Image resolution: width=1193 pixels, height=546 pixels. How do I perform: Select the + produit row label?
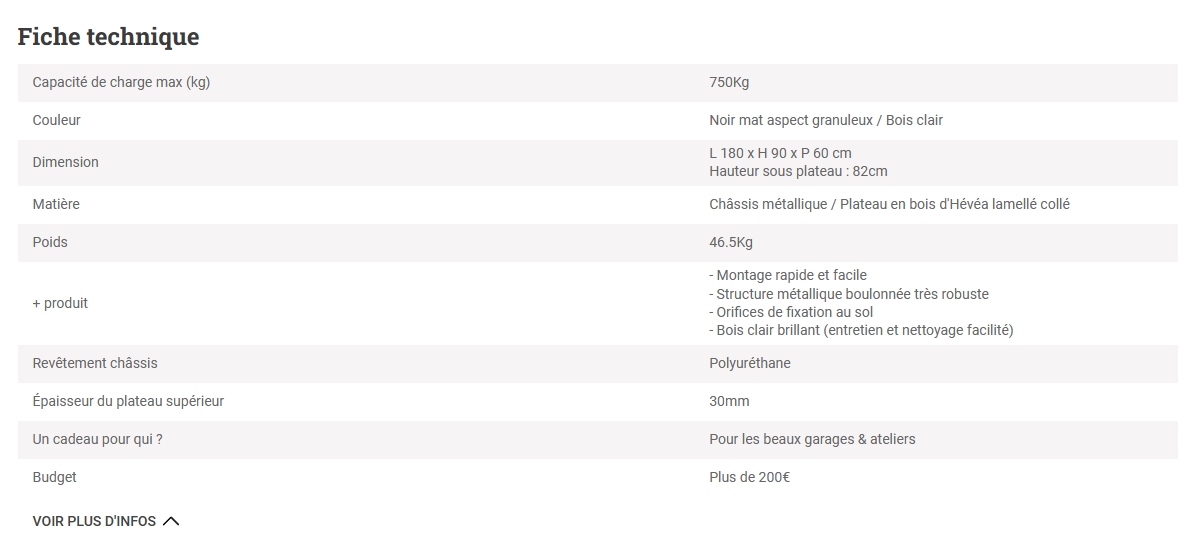(x=60, y=303)
